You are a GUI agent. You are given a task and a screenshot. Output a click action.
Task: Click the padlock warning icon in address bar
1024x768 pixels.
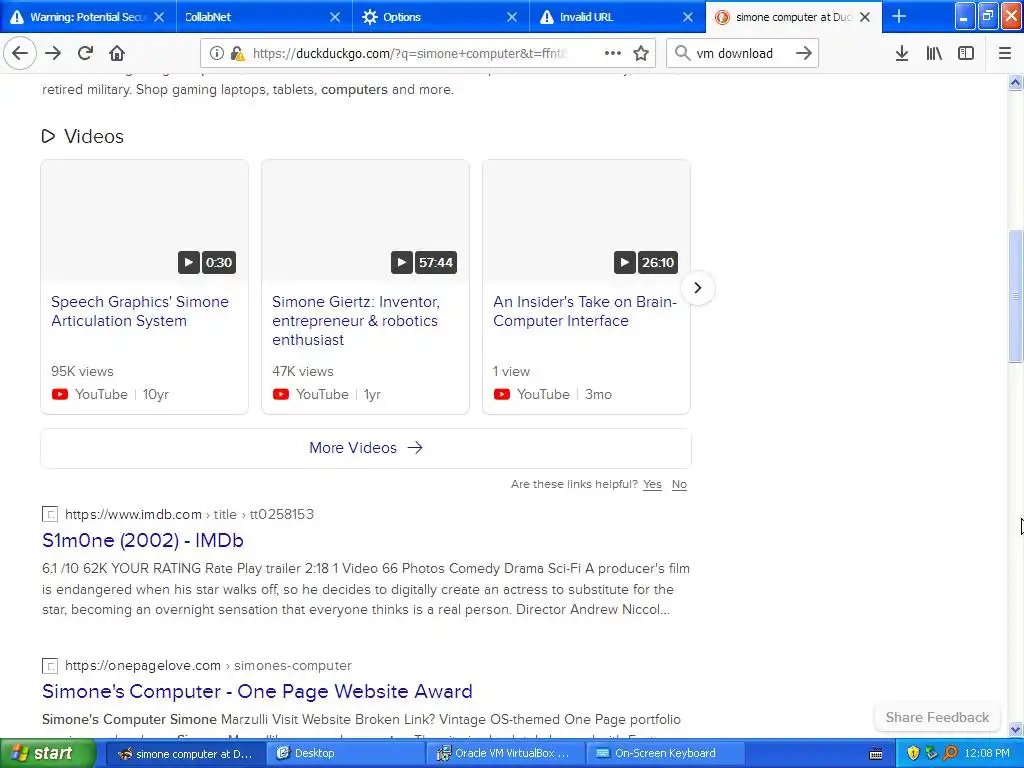pyautogui.click(x=238, y=54)
